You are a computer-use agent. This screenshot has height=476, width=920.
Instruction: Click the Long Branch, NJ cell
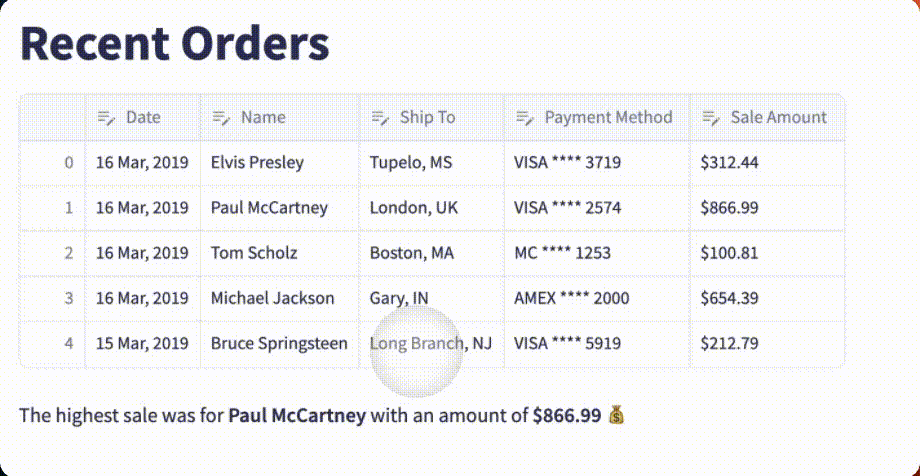pos(431,344)
